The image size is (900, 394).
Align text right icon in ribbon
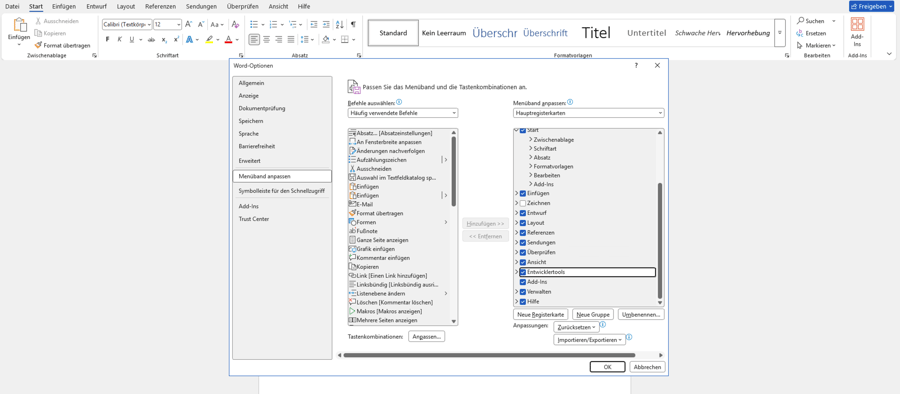coord(279,40)
